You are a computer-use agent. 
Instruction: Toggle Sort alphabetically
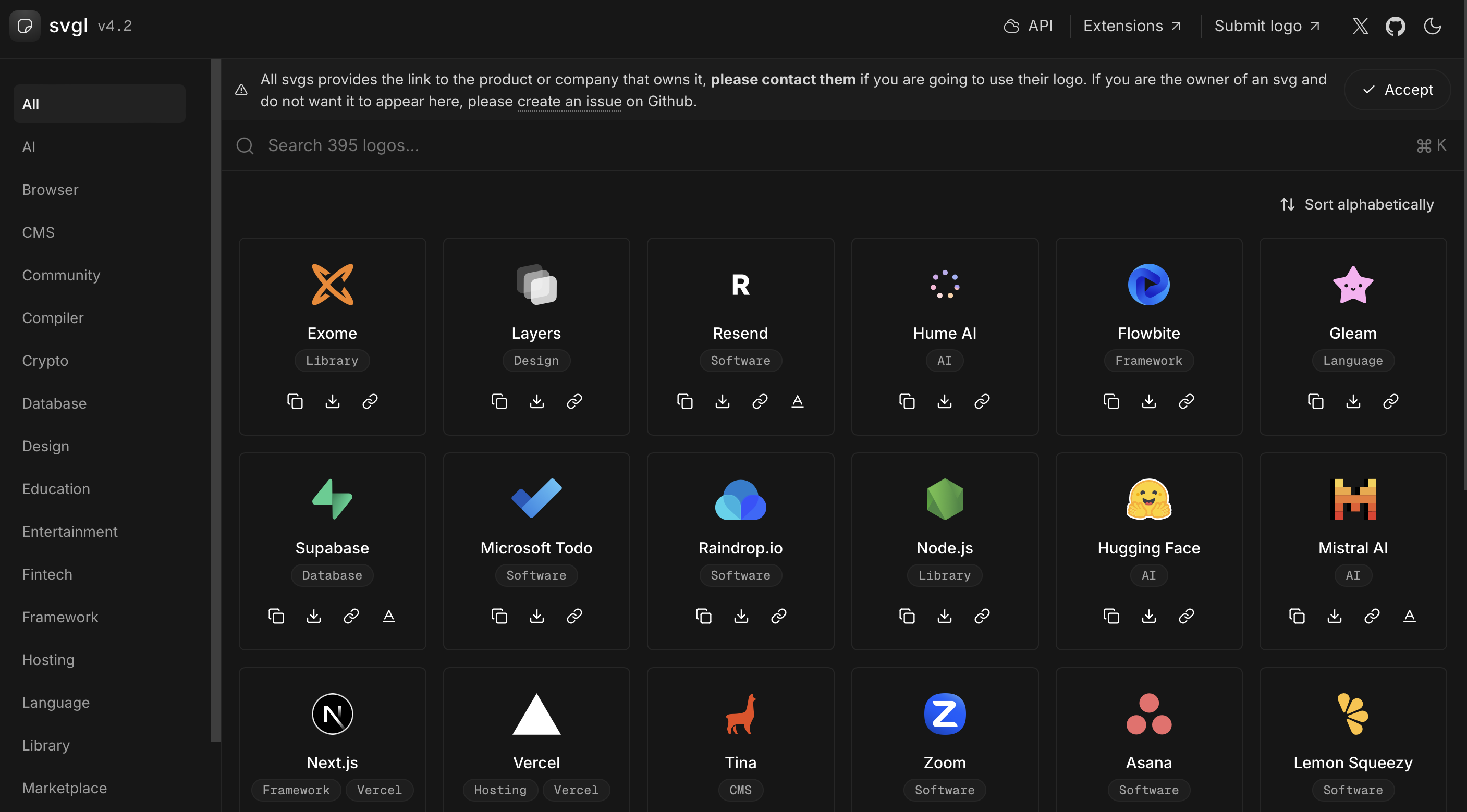coord(1357,204)
